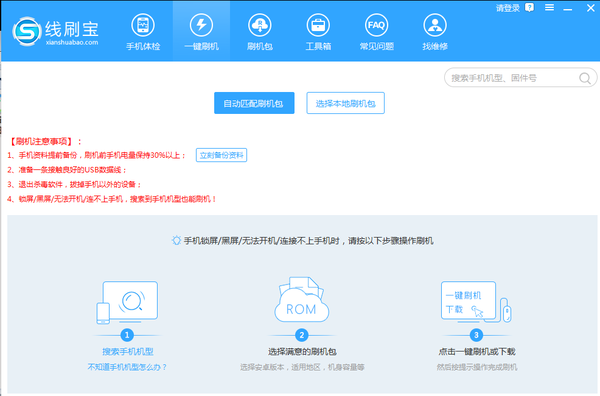Click the lightbulb tip icon
The height and width of the screenshot is (396, 600).
[x=176, y=241]
